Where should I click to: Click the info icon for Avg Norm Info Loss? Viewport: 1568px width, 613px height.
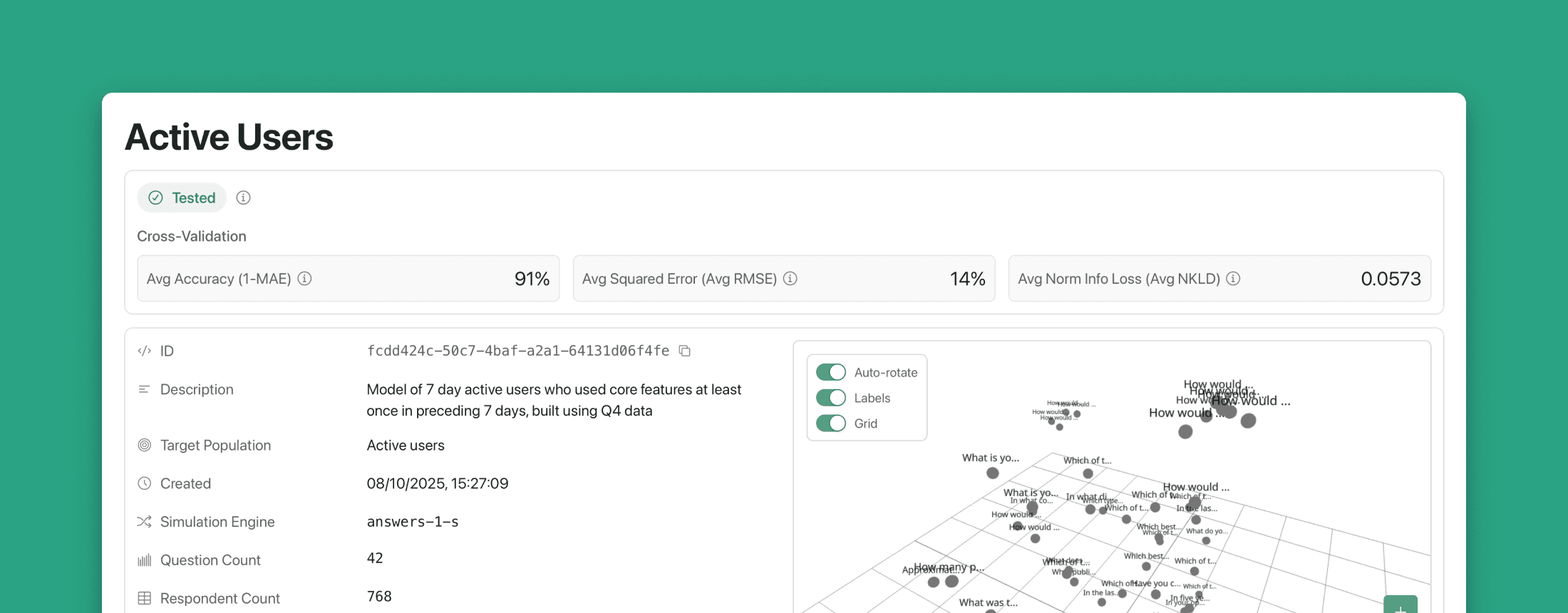point(1233,279)
